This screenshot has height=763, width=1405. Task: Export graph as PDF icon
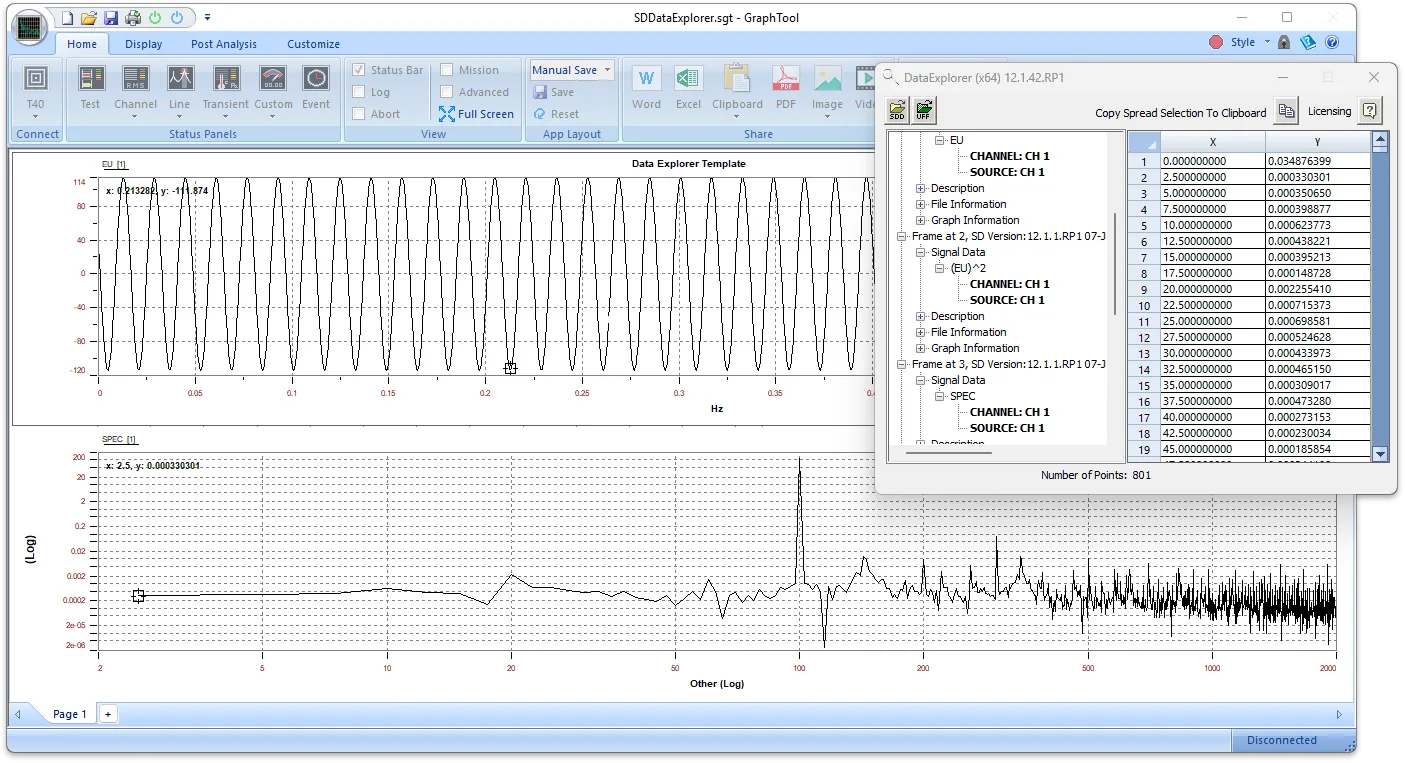[786, 79]
